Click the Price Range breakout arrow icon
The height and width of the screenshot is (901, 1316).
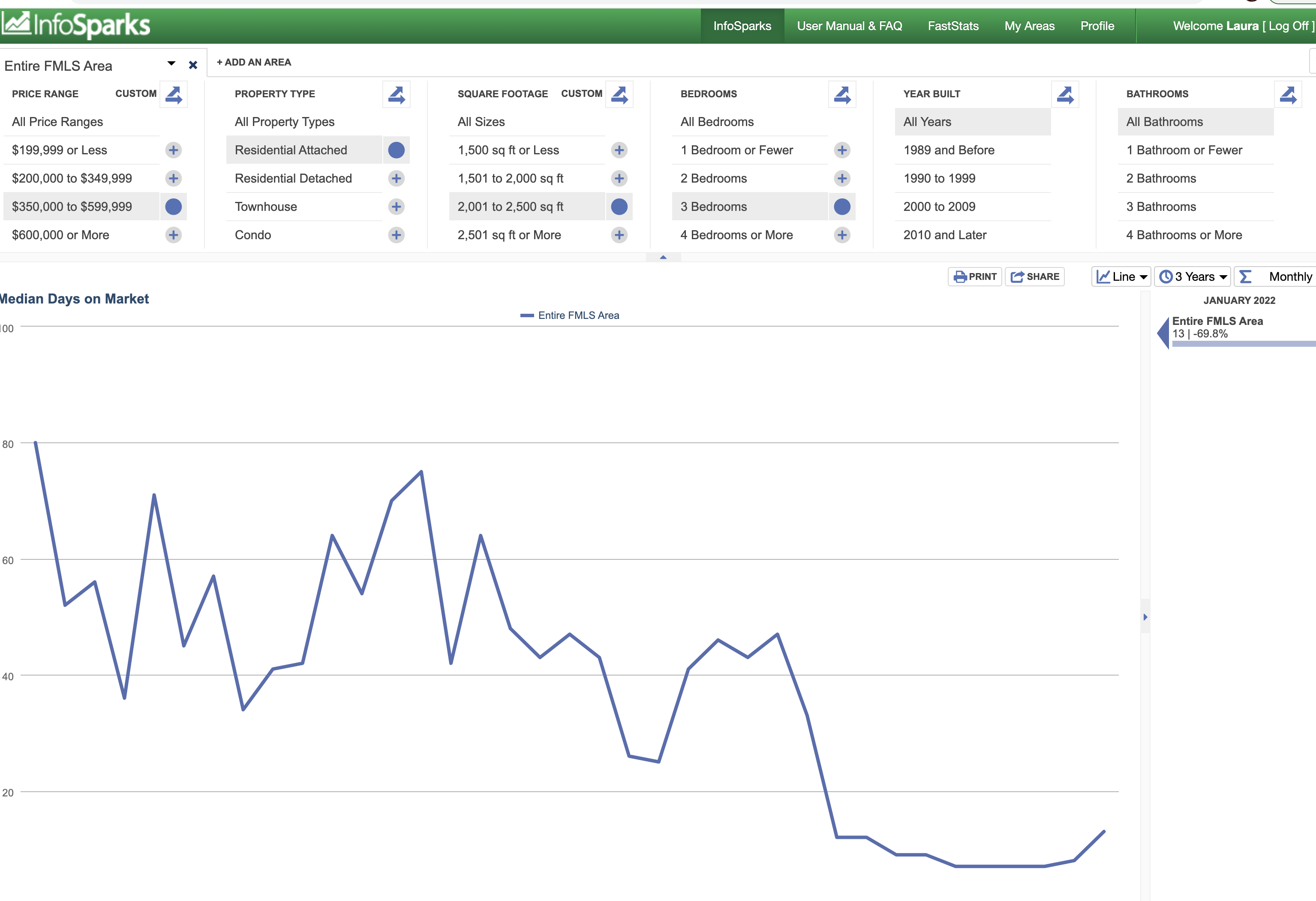click(173, 95)
